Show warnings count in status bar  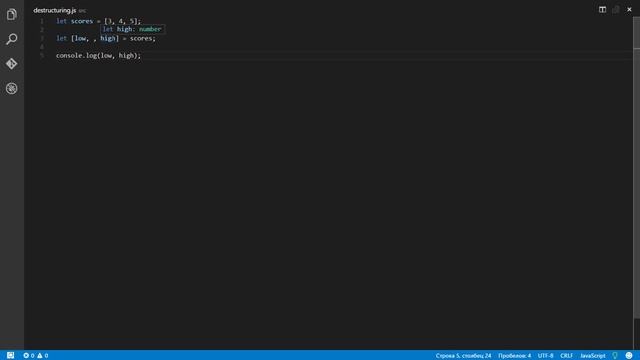click(43, 356)
